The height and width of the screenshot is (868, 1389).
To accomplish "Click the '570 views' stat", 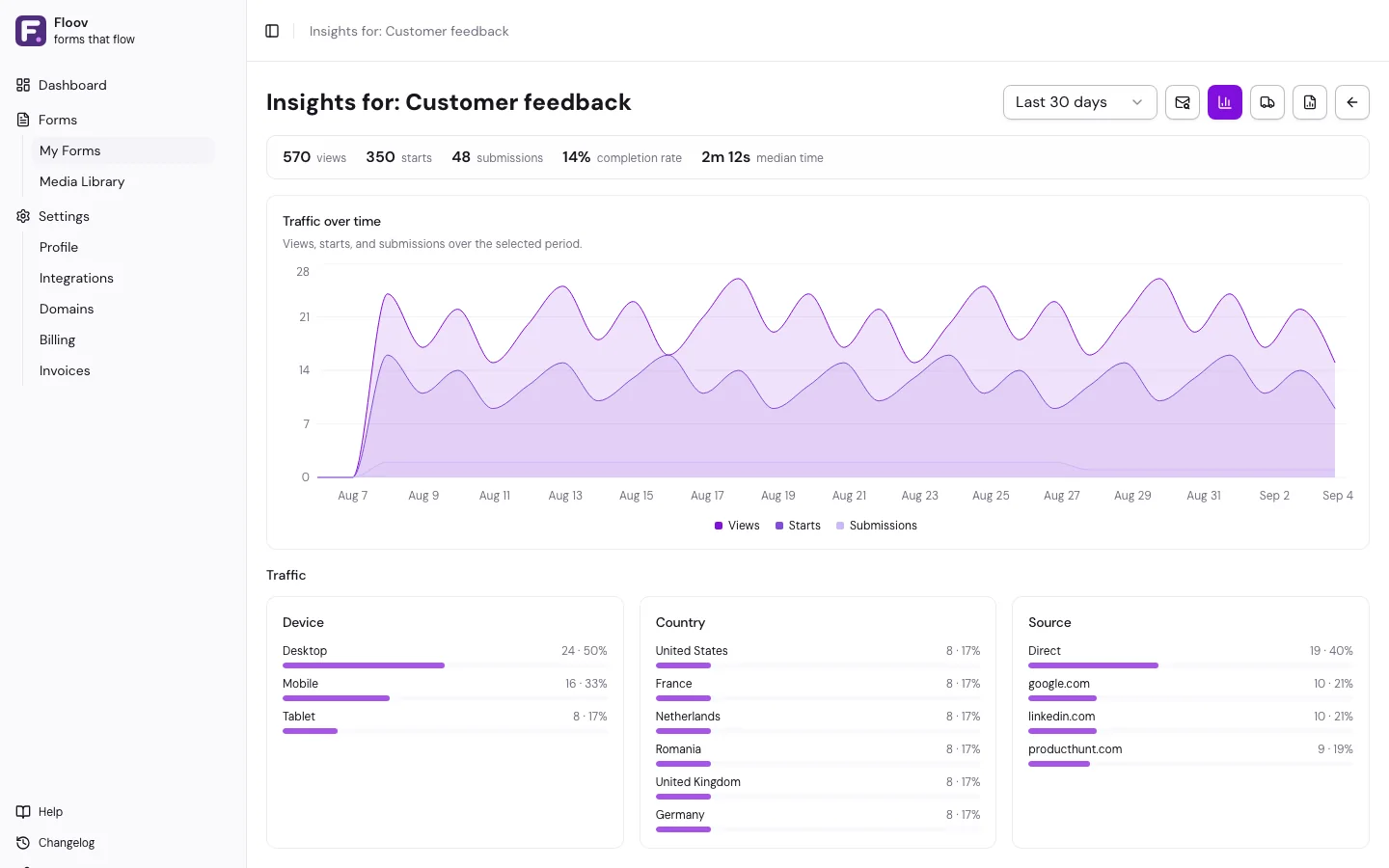I will 314,157.
